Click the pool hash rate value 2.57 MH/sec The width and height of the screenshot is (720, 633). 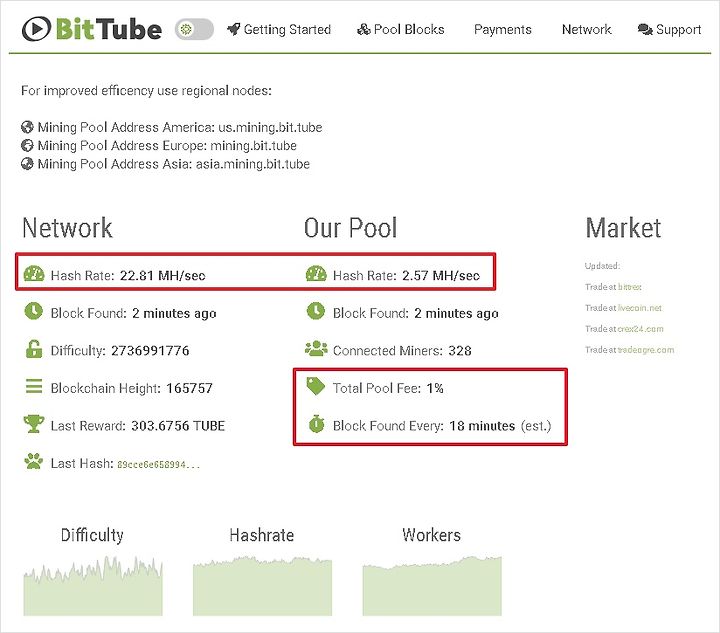(441, 275)
